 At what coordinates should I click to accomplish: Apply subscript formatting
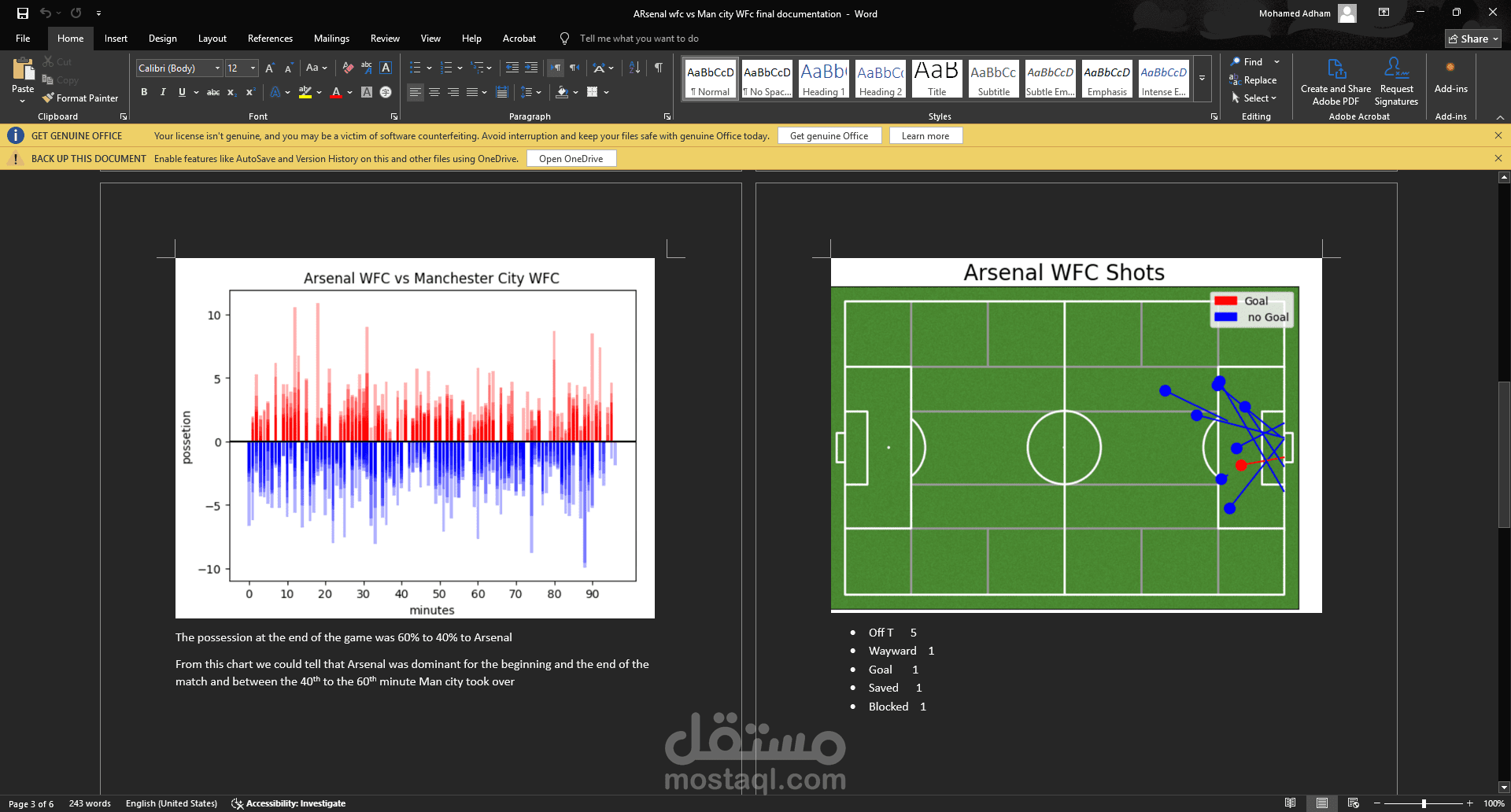231,92
